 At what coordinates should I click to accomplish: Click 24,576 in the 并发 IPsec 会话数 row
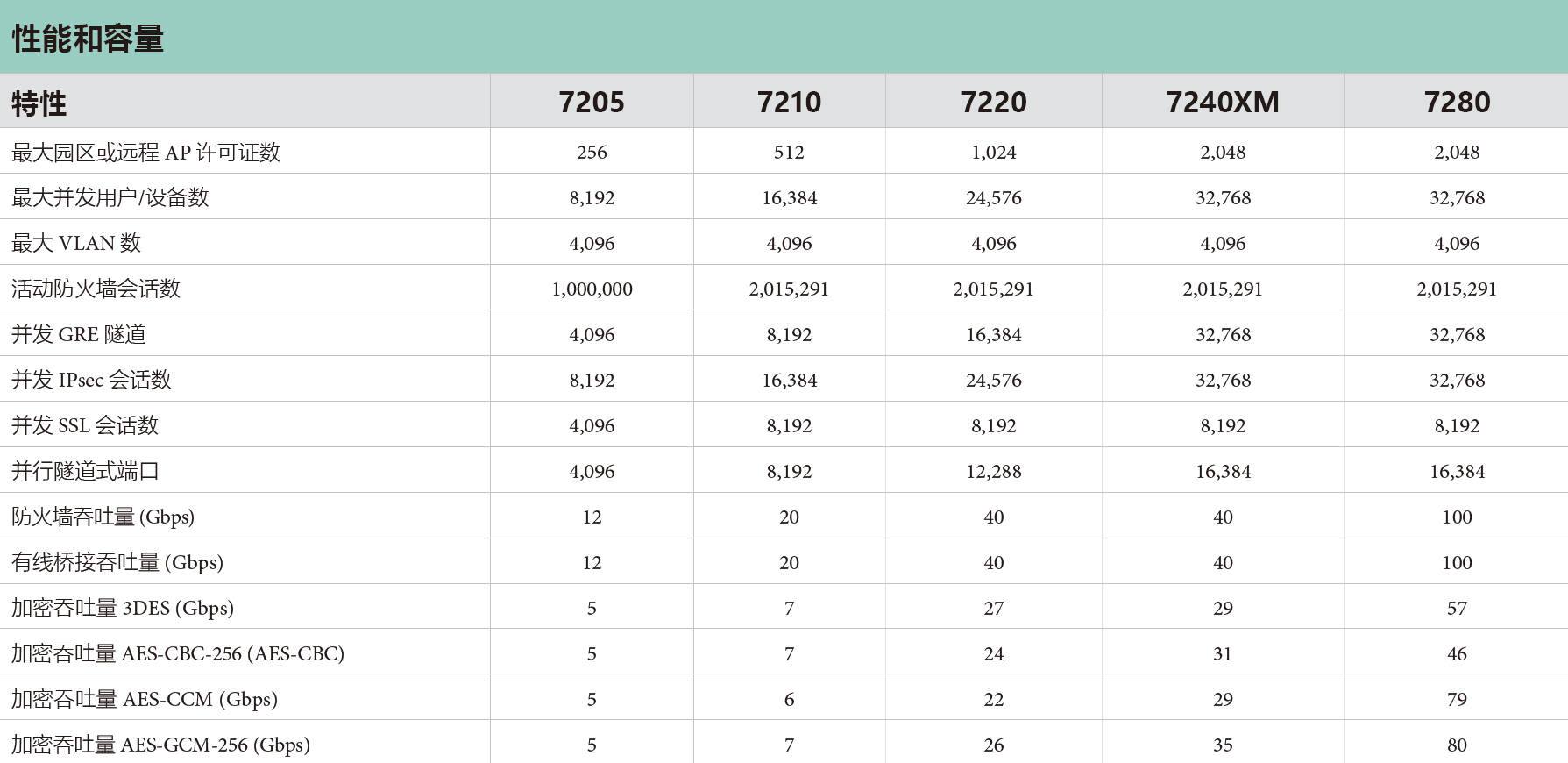[x=994, y=381]
